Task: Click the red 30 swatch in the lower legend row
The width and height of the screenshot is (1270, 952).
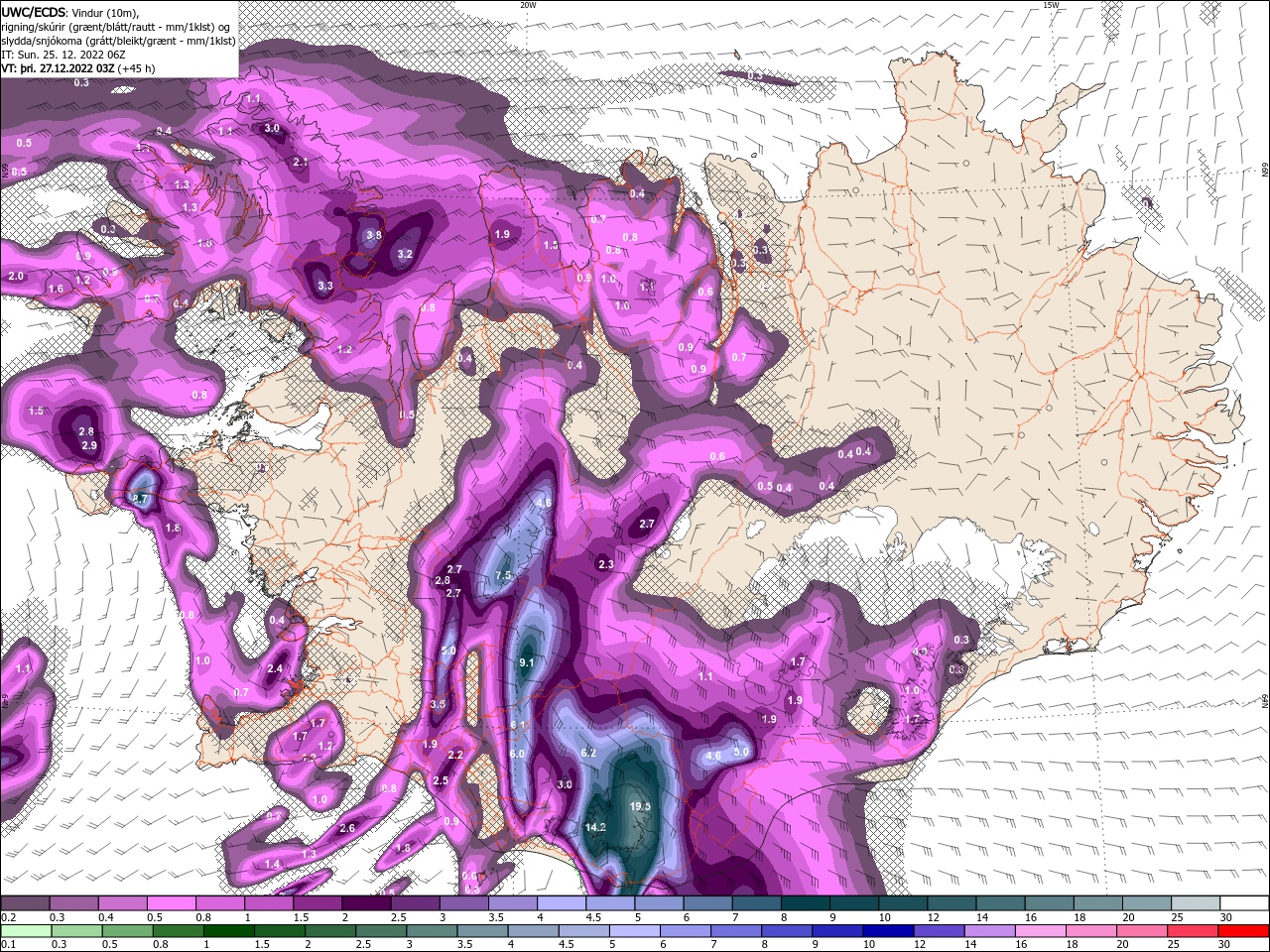Action: (x=1245, y=931)
